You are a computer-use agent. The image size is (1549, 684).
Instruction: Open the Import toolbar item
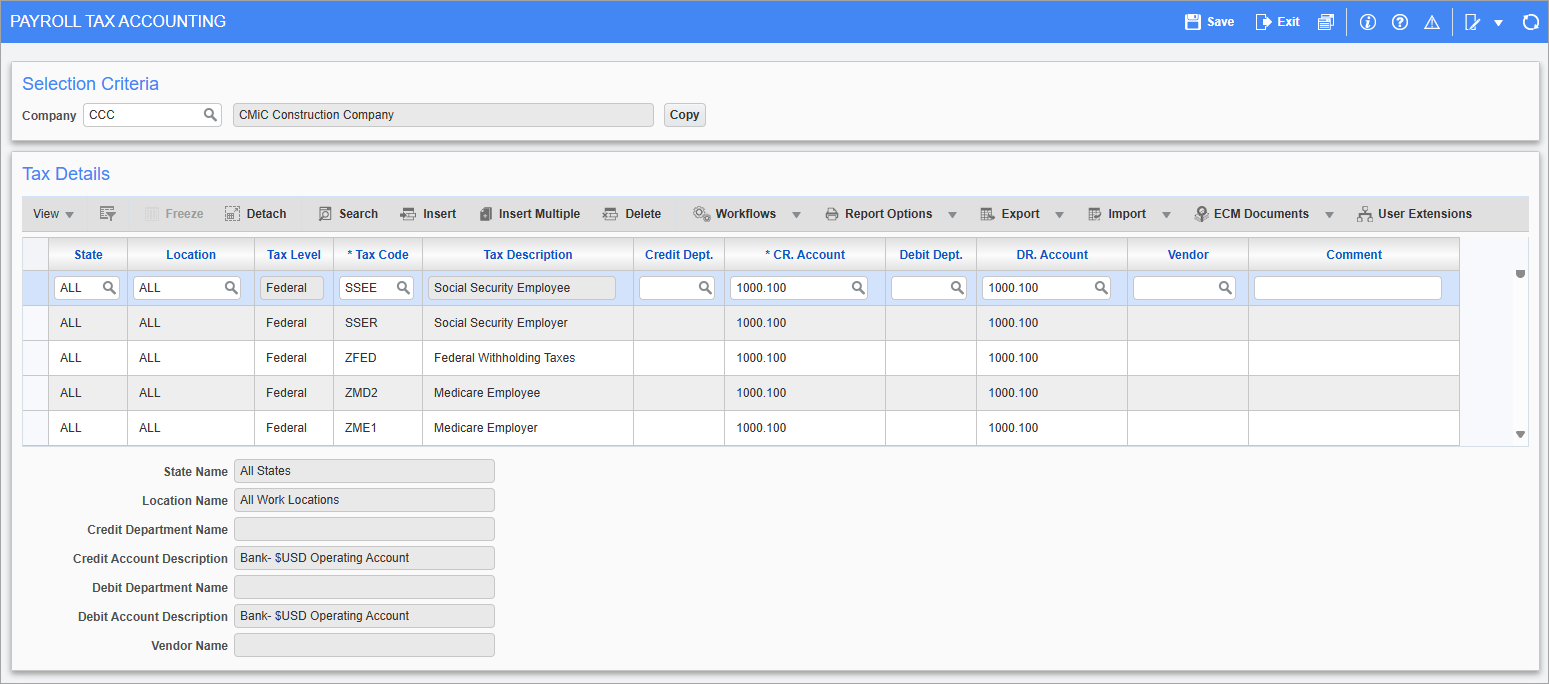click(x=1117, y=214)
